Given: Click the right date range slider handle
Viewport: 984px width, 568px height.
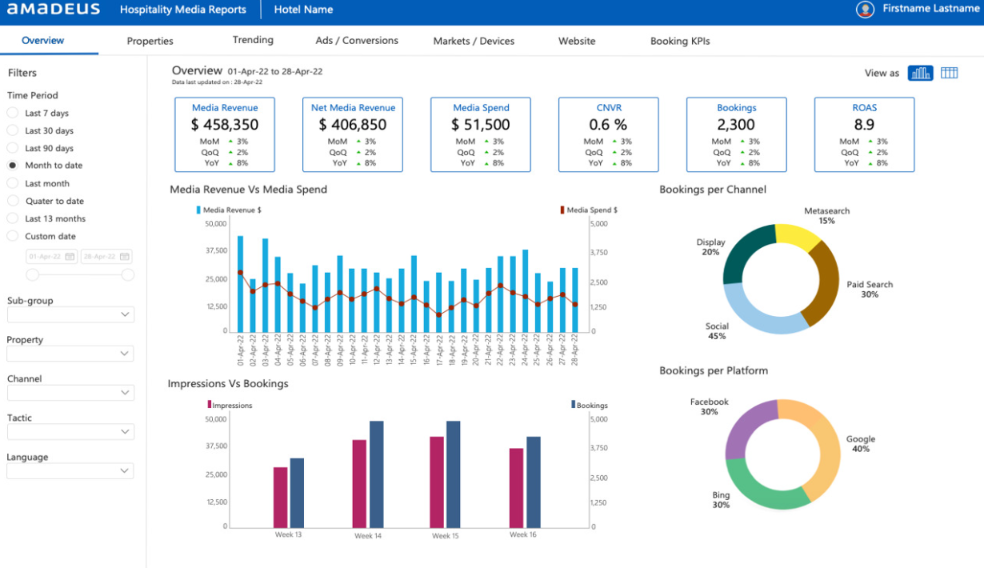Looking at the screenshot, I should click(x=128, y=275).
